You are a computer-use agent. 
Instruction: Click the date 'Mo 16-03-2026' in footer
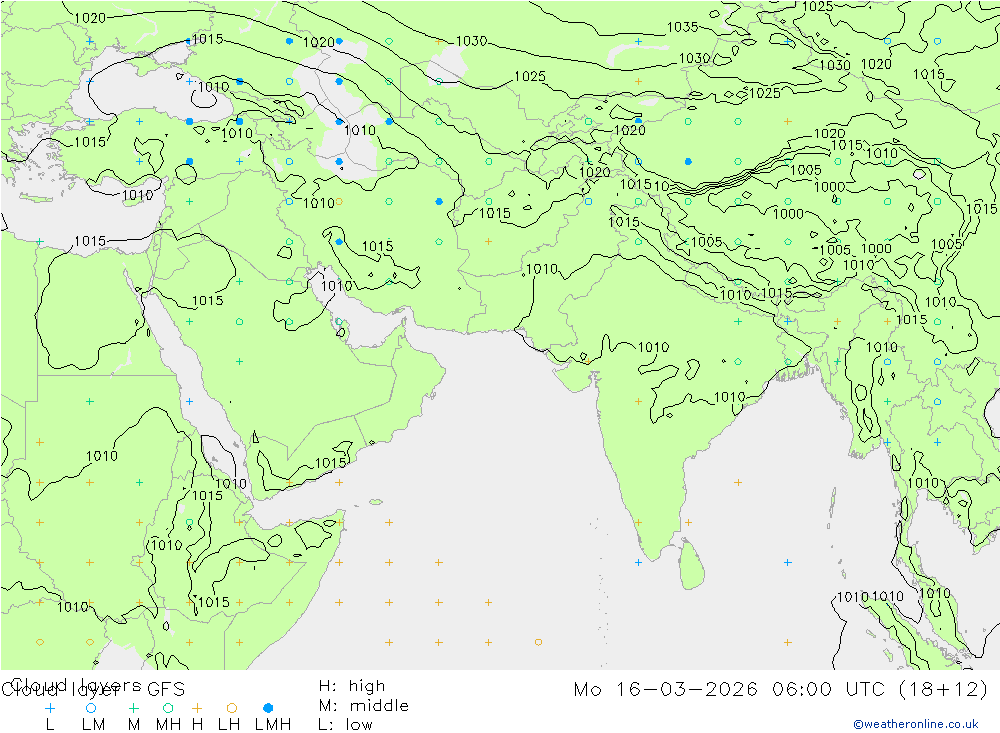click(666, 690)
